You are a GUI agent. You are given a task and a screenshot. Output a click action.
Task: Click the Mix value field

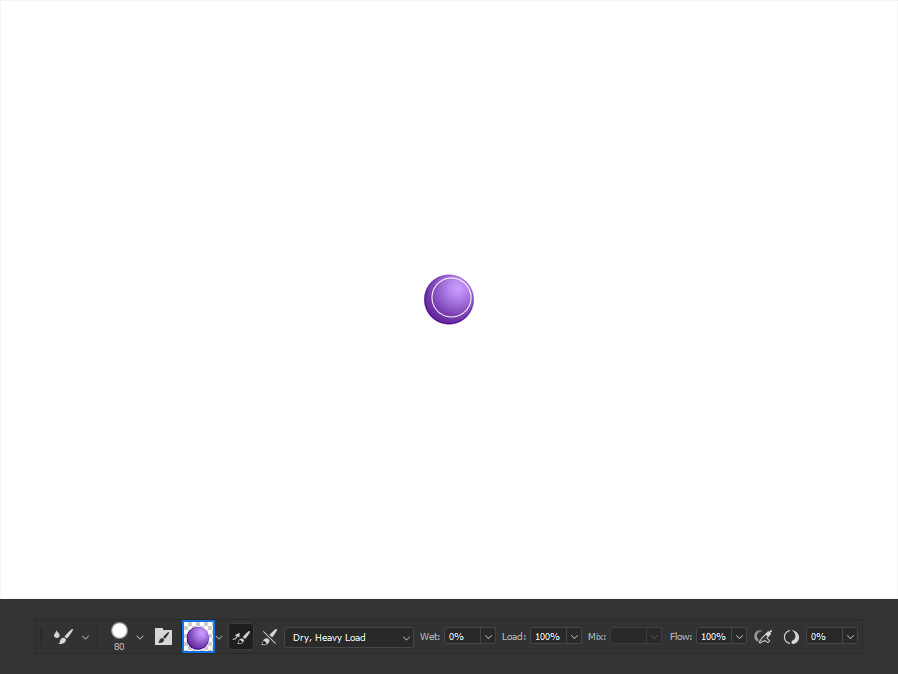[628, 636]
